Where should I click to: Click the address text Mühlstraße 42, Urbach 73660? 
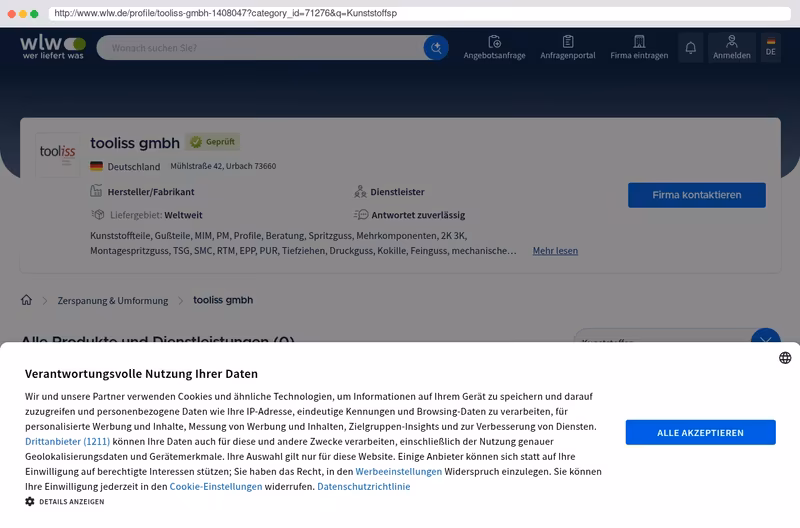point(223,166)
